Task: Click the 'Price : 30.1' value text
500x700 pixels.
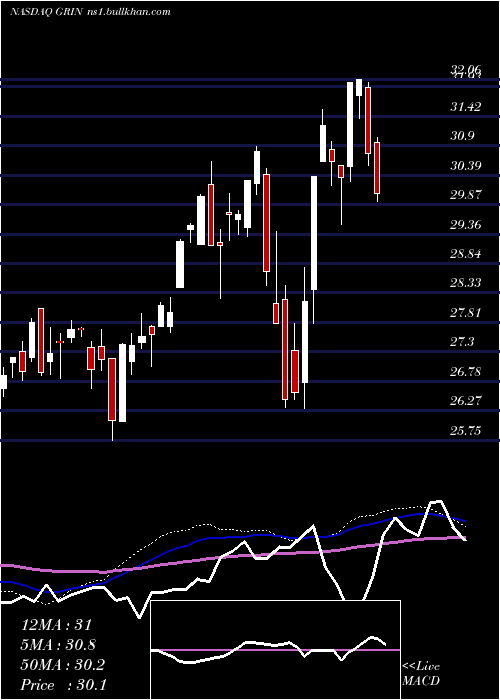Action: point(63,685)
